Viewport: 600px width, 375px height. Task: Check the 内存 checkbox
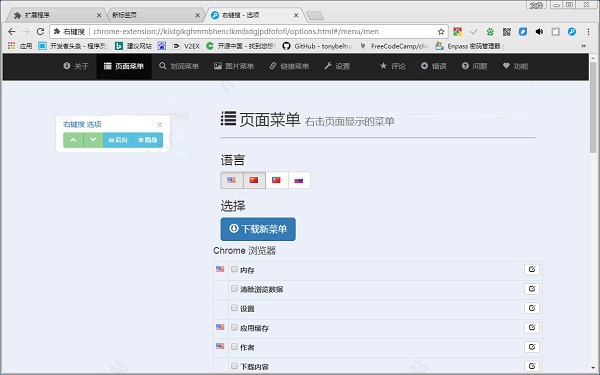(234, 269)
